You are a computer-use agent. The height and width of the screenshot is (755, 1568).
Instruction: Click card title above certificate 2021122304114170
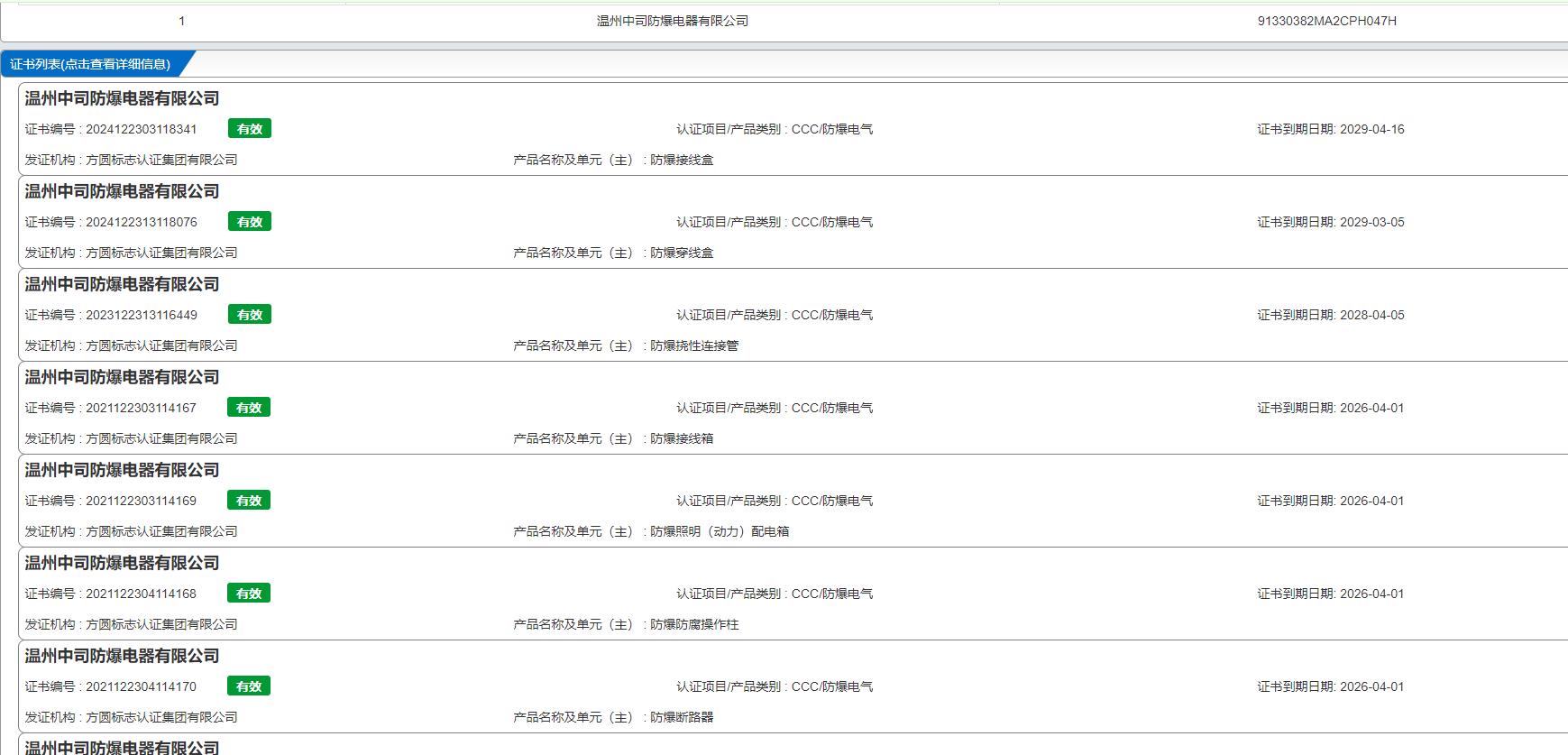pyautogui.click(x=122, y=657)
